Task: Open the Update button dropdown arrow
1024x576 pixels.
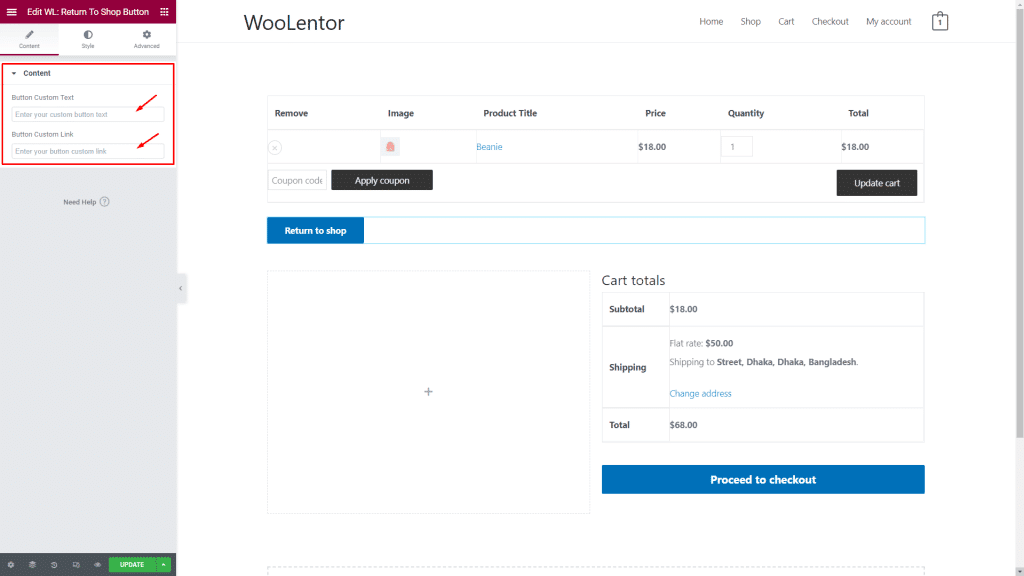Action: click(x=163, y=564)
